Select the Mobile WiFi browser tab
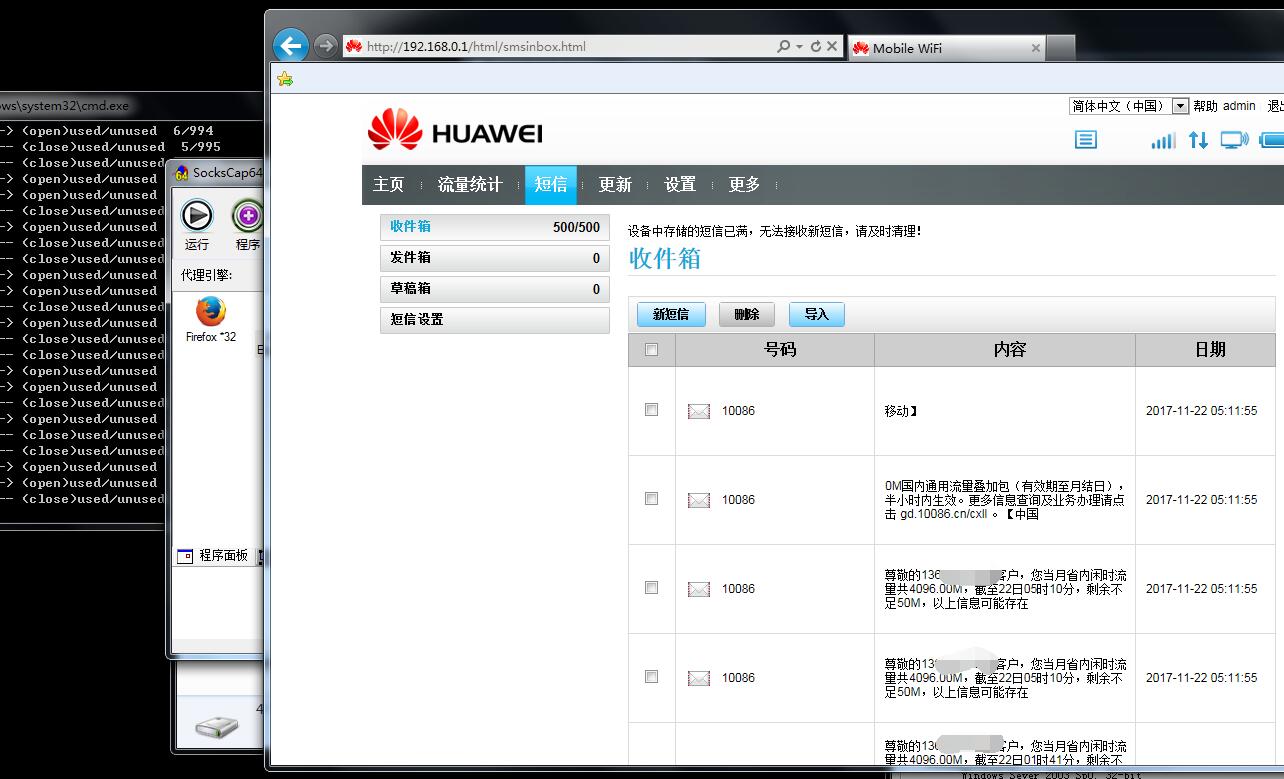This screenshot has height=779, width=1284. point(946,48)
